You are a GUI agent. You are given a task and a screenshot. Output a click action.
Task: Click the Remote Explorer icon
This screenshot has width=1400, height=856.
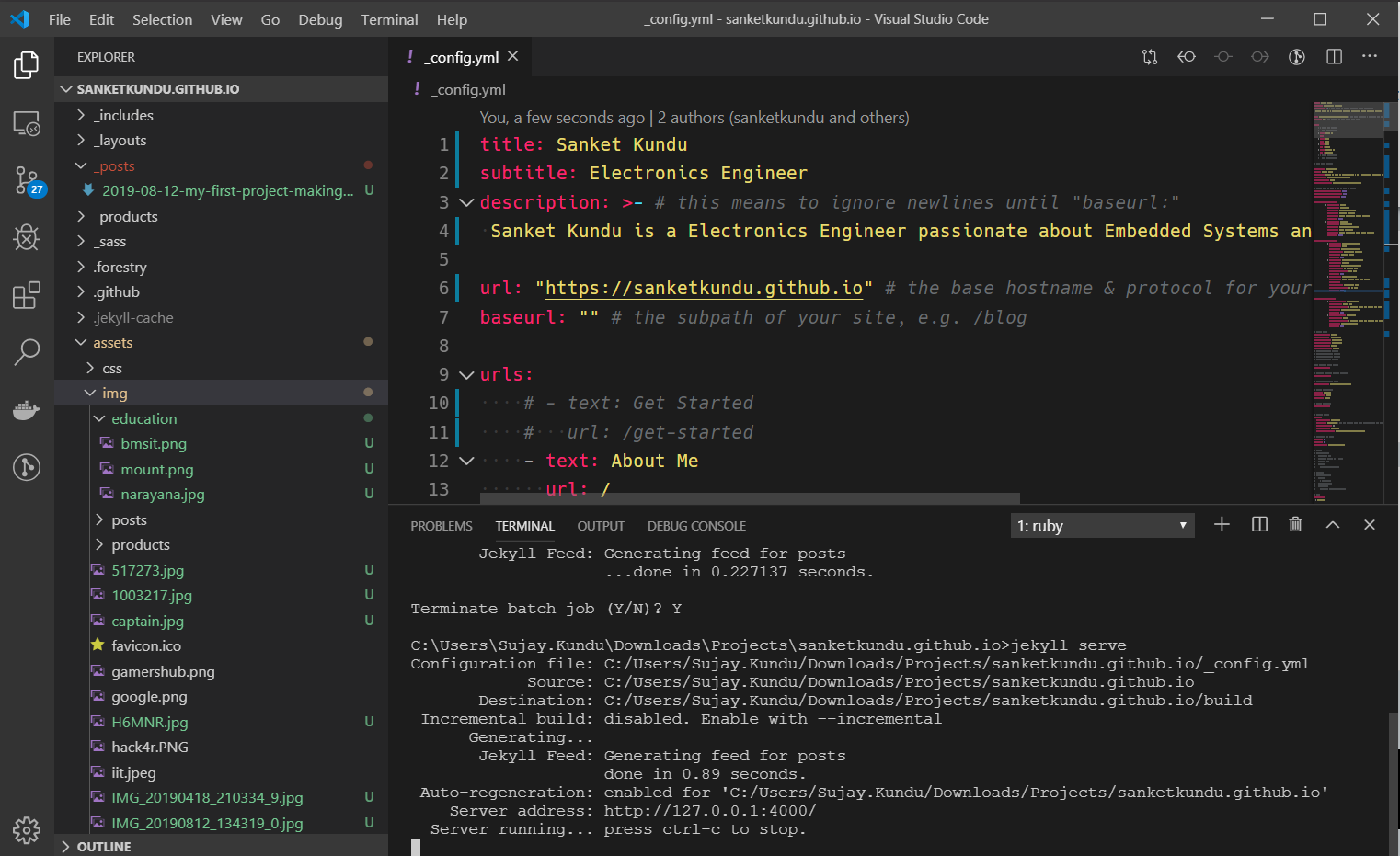click(27, 122)
